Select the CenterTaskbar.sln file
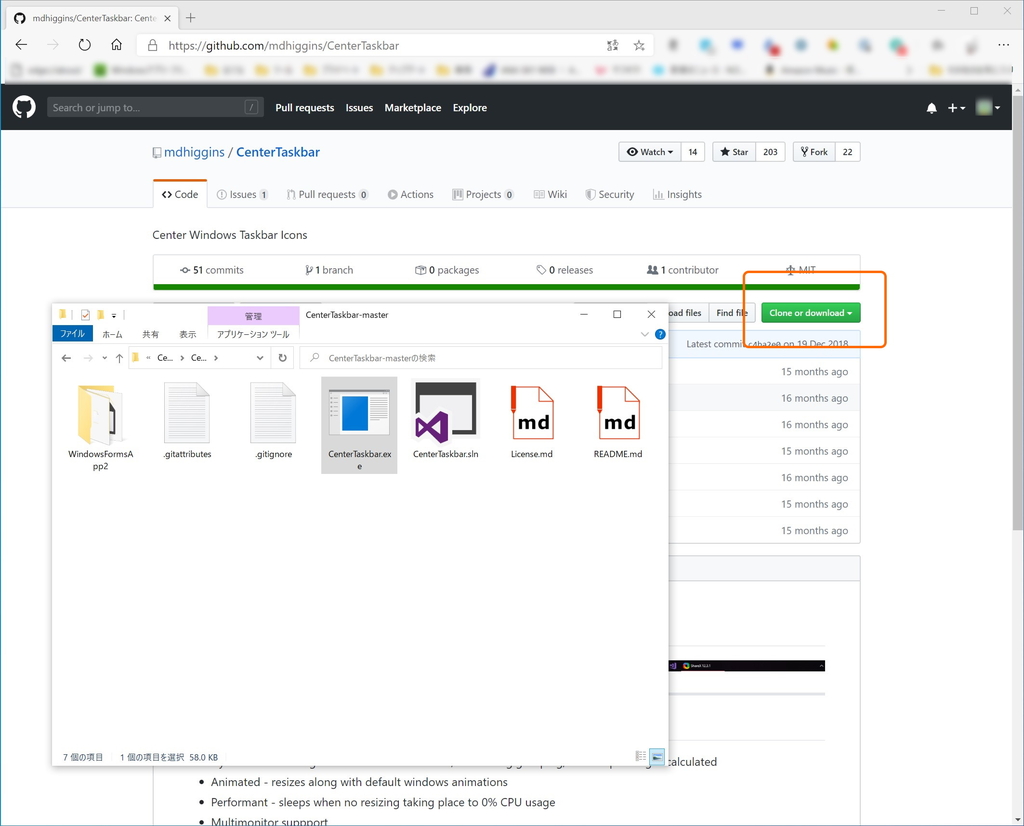 tap(446, 421)
